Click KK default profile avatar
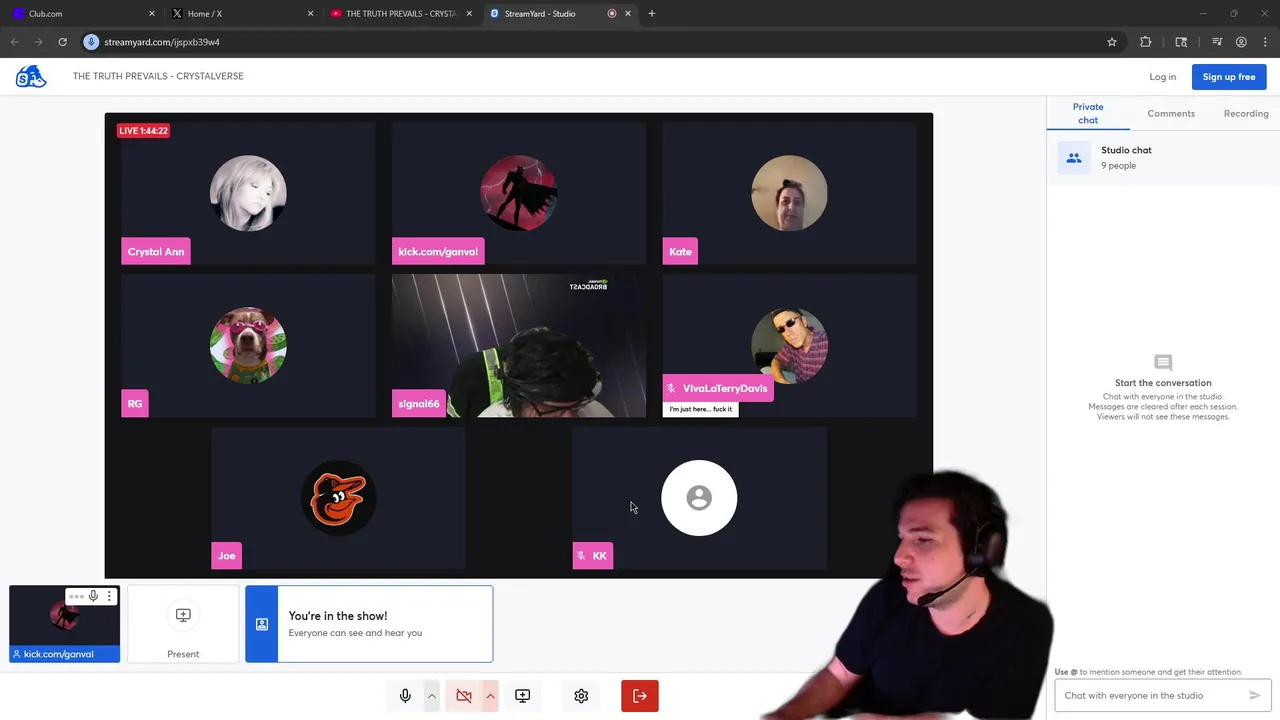 (699, 498)
